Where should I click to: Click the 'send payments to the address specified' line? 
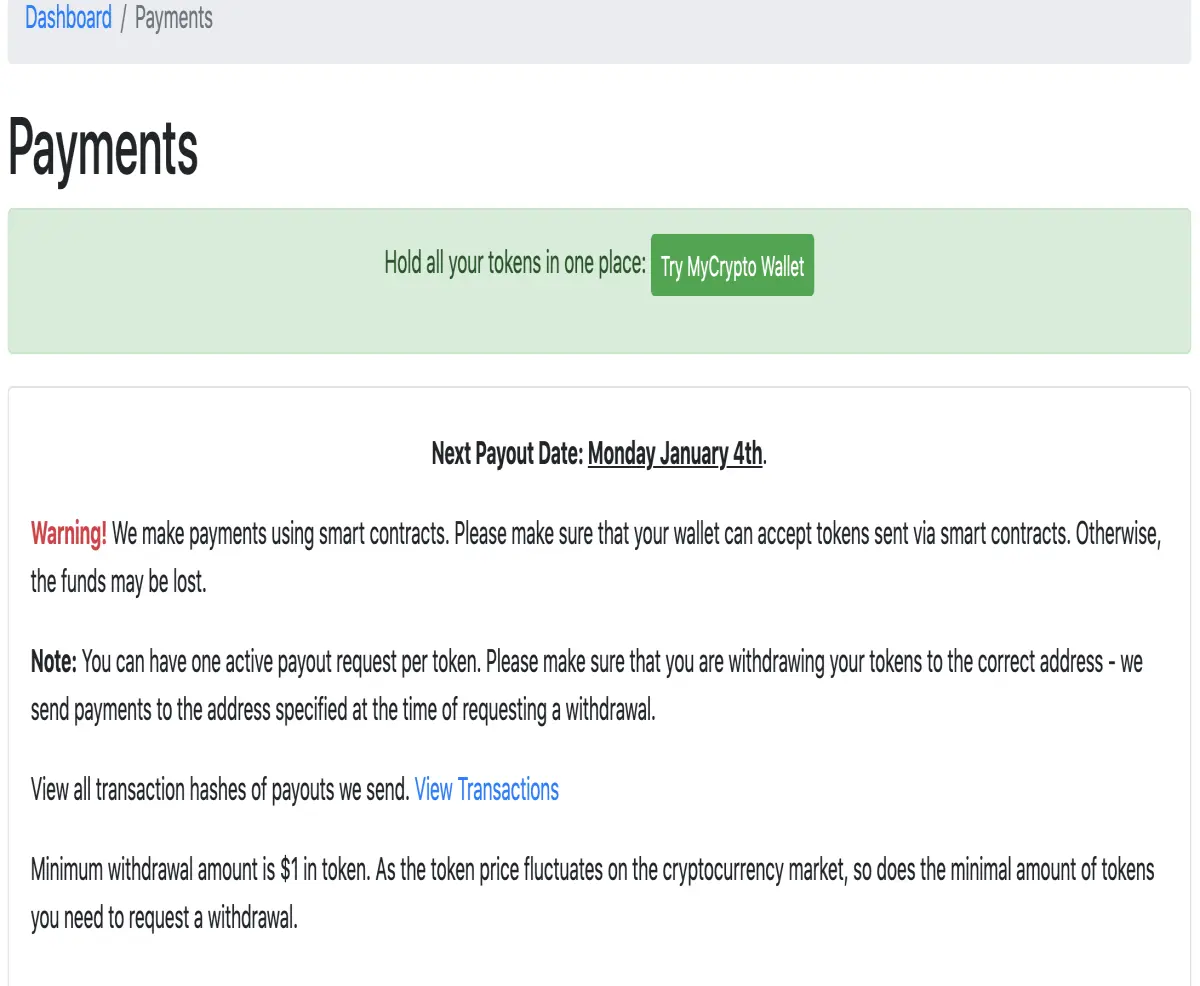[343, 712]
